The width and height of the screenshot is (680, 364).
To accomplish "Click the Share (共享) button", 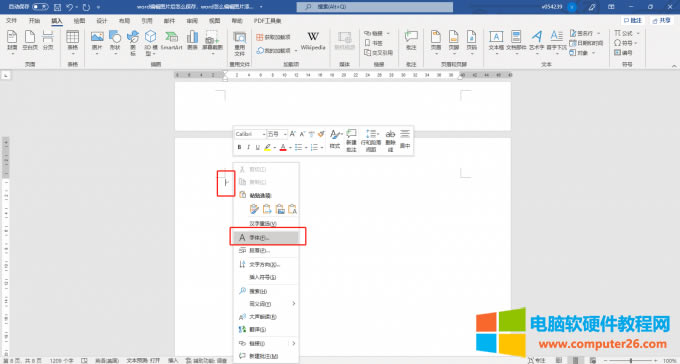I will click(661, 20).
